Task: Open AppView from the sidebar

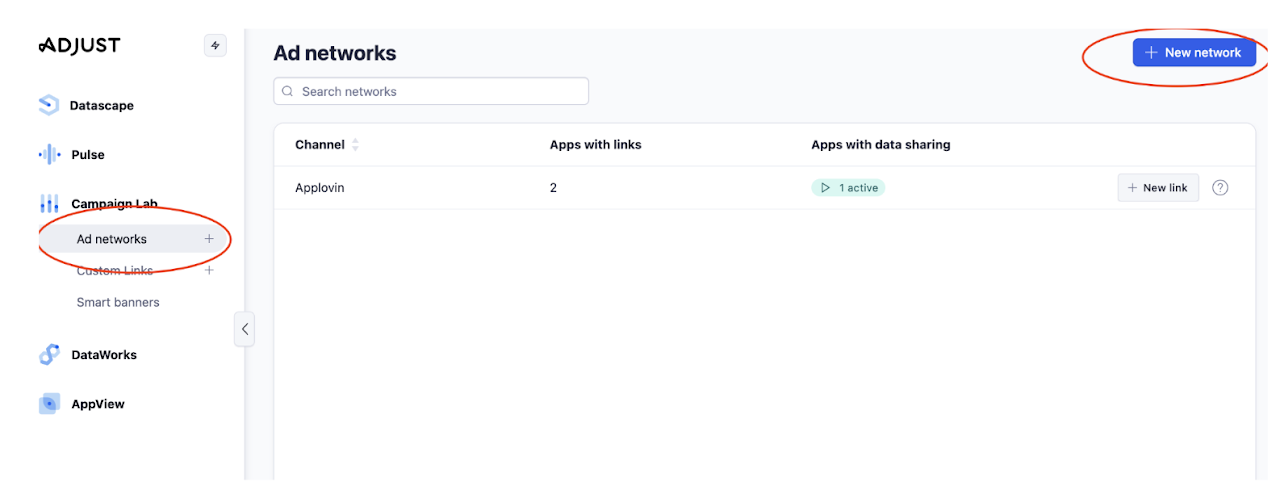Action: coord(97,404)
